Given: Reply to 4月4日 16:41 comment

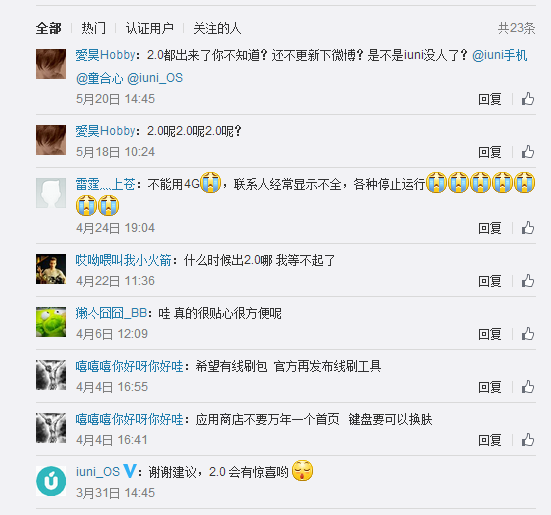Looking at the screenshot, I should [x=490, y=441].
